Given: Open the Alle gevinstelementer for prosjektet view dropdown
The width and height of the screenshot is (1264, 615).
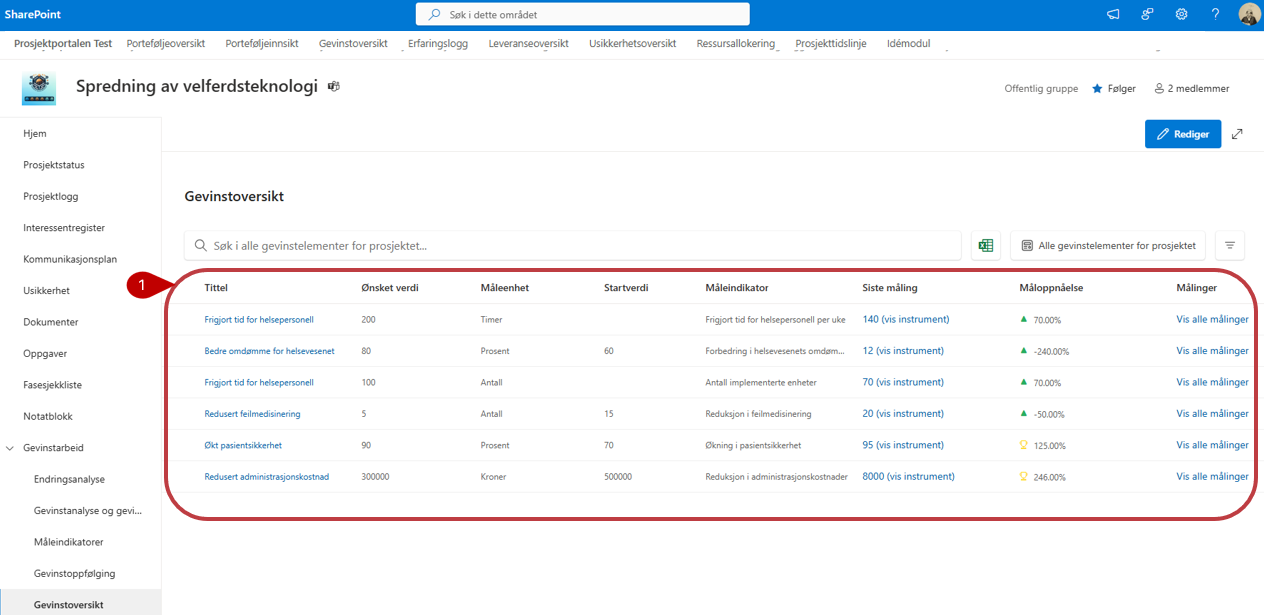Looking at the screenshot, I should [1108, 245].
